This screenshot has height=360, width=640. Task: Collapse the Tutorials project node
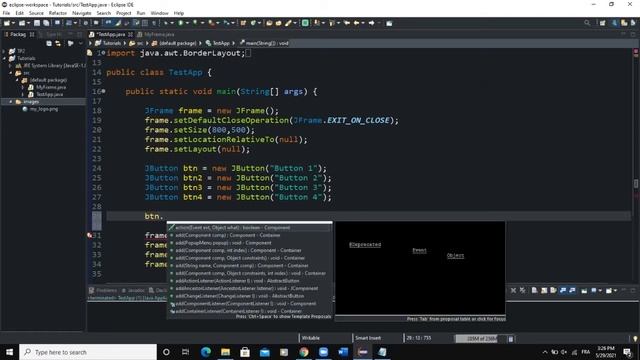4,58
